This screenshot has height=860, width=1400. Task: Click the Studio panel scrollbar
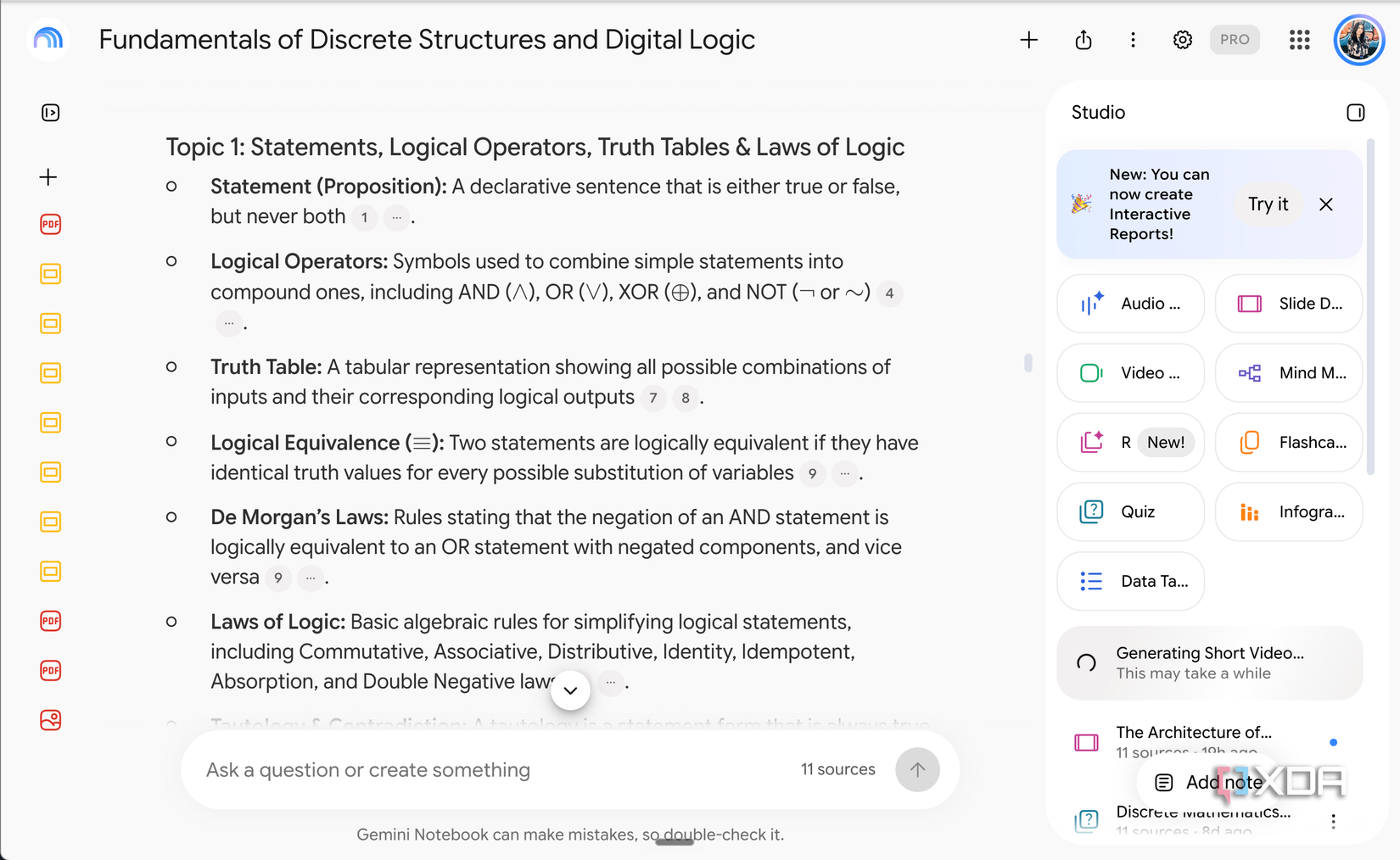point(1369,305)
